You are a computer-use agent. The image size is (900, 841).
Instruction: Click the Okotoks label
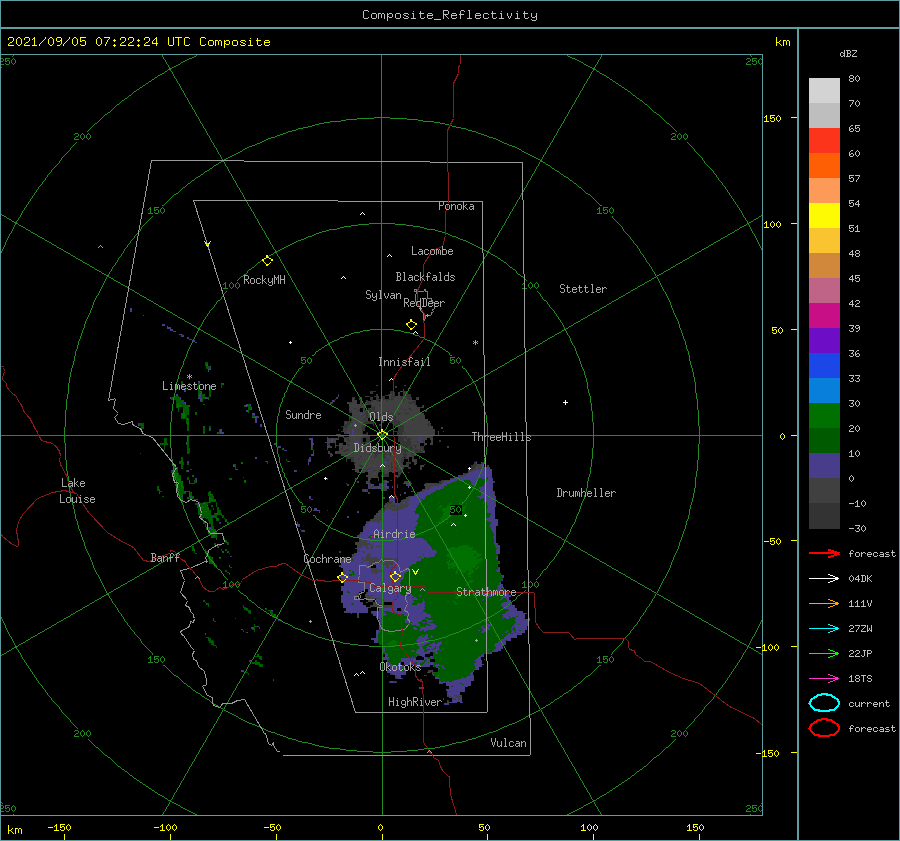400,666
